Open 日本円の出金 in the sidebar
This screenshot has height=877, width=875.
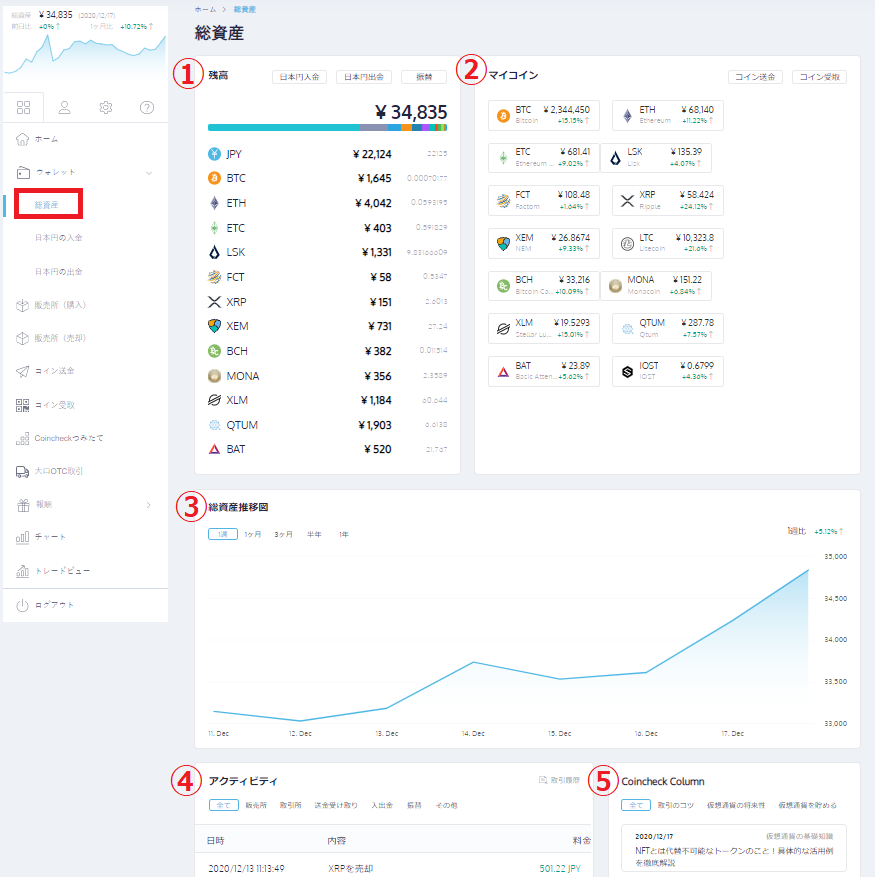(x=59, y=272)
